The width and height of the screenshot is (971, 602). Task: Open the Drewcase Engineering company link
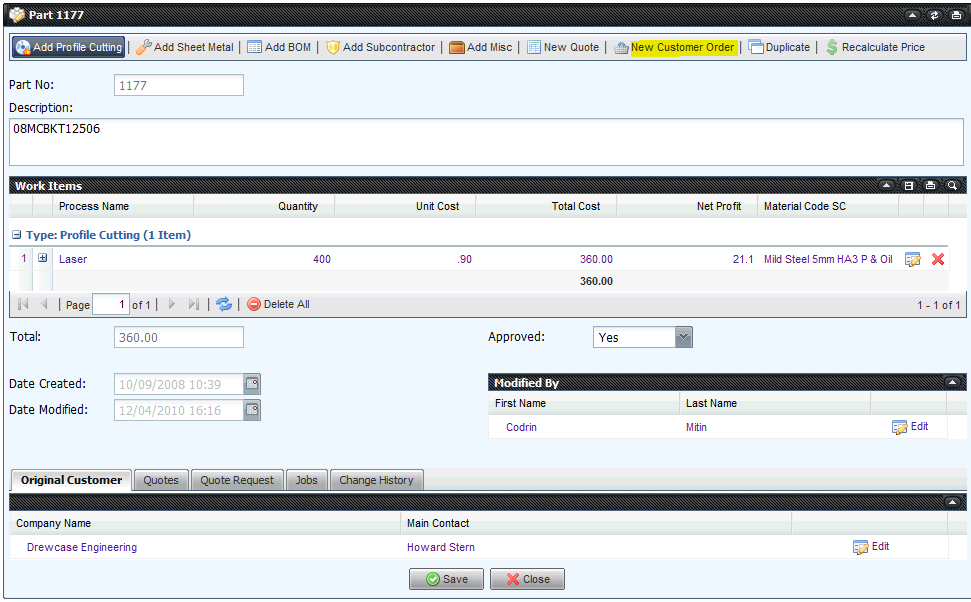click(82, 547)
